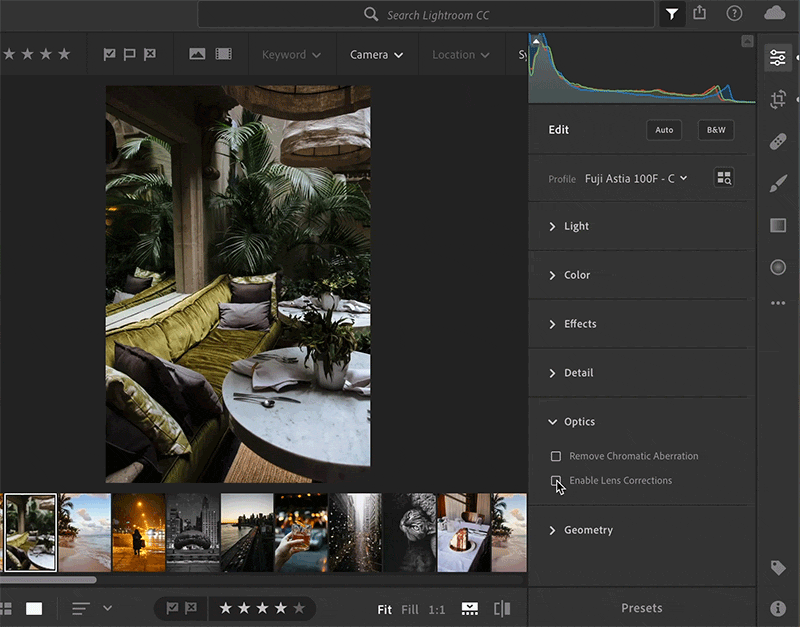Select the Crop and Rotate tool

pyautogui.click(x=778, y=99)
